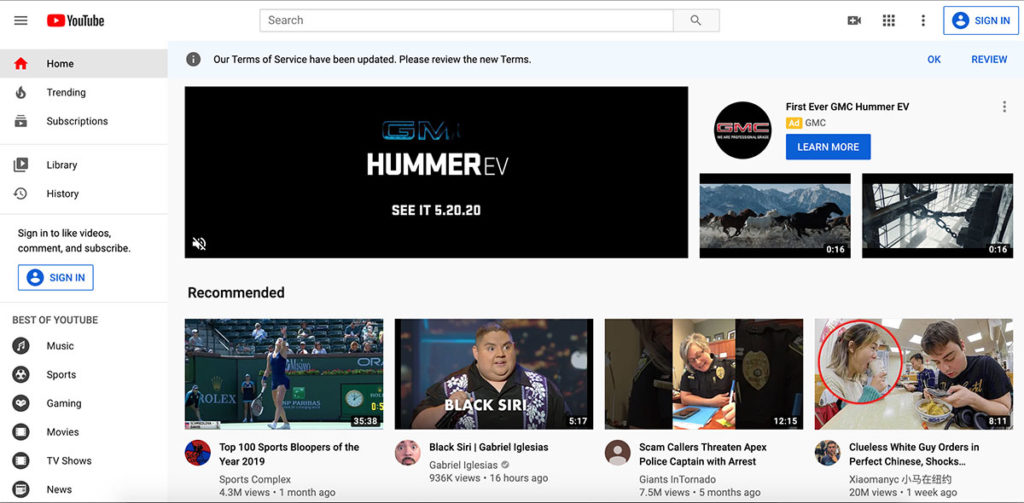Click the top-right SIGN IN button
The image size is (1024, 503).
click(x=981, y=20)
